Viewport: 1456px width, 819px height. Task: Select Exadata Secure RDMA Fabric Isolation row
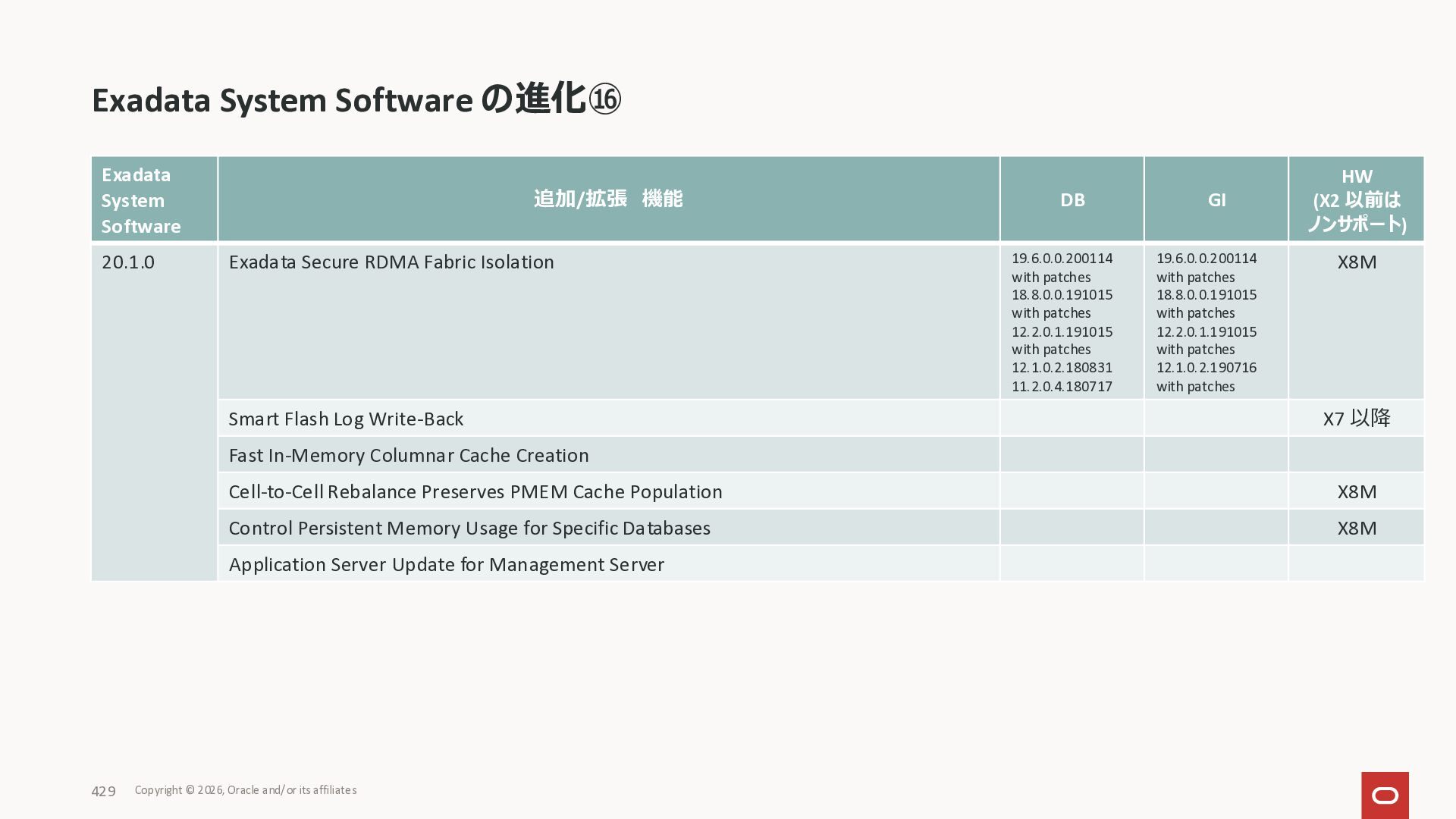(x=391, y=262)
